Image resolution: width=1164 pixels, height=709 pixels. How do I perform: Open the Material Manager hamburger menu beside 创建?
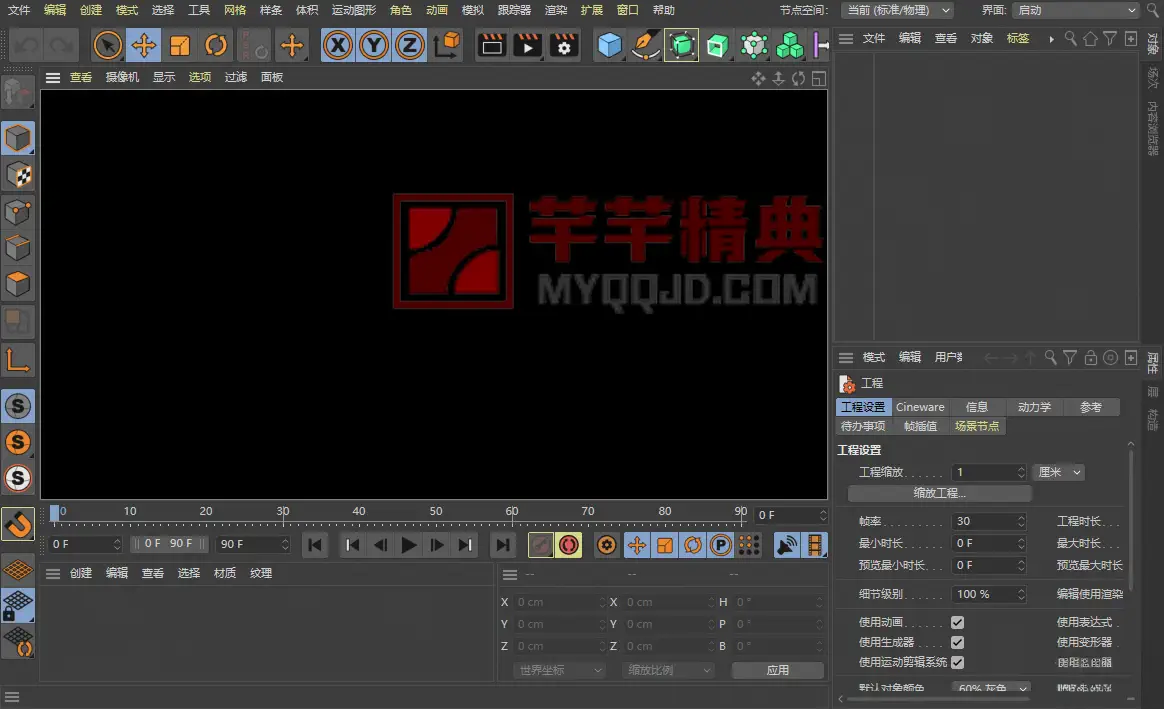pos(53,573)
